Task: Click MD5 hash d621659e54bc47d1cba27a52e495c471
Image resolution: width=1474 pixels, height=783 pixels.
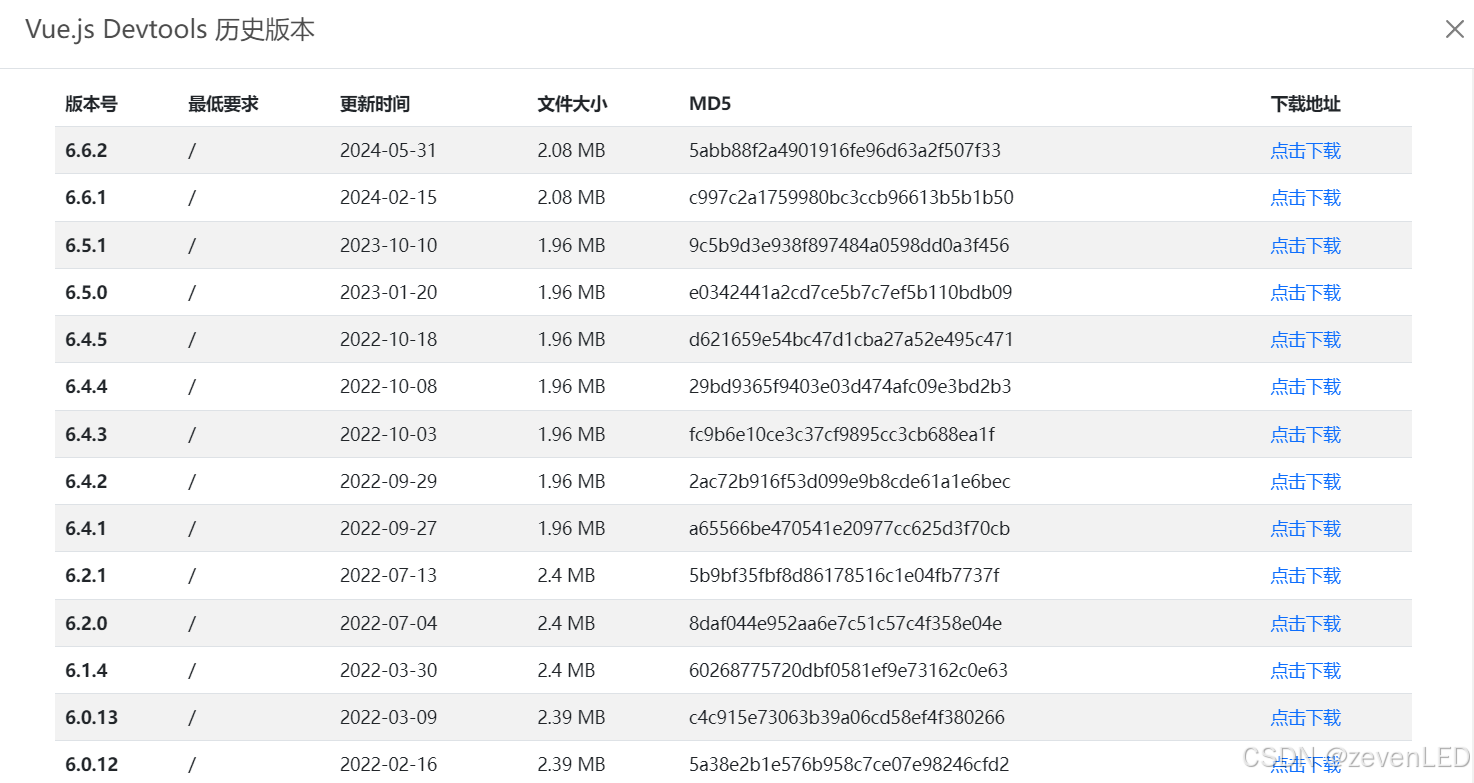Action: (x=851, y=340)
